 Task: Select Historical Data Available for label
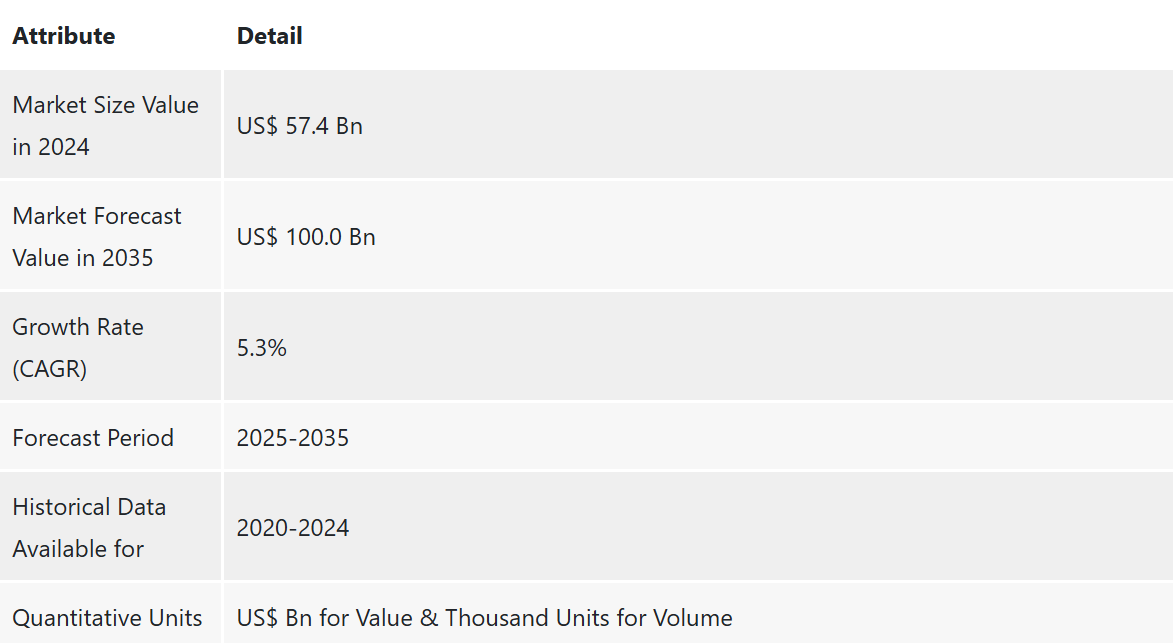click(89, 528)
